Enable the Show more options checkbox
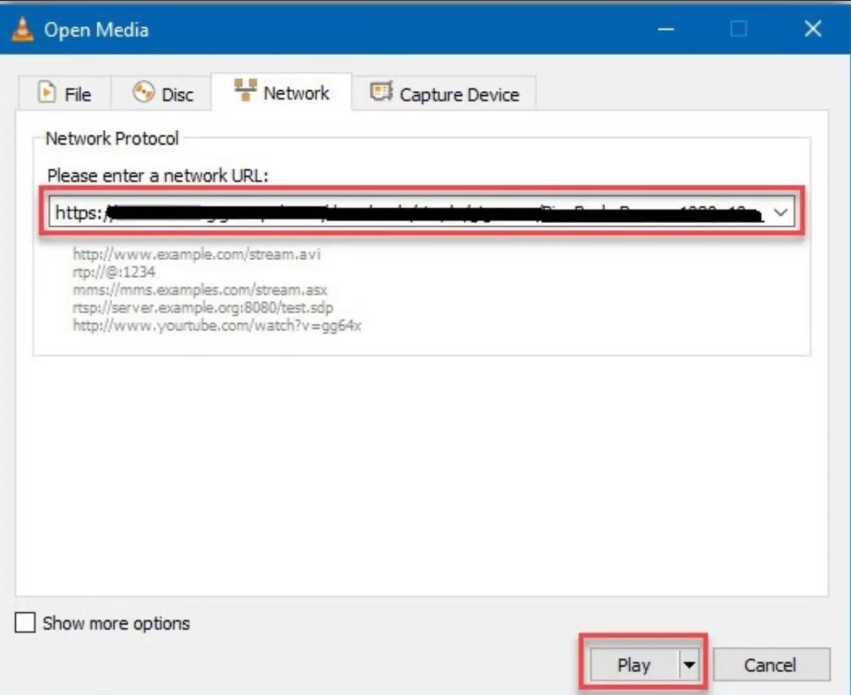The width and height of the screenshot is (851, 695). [25, 623]
